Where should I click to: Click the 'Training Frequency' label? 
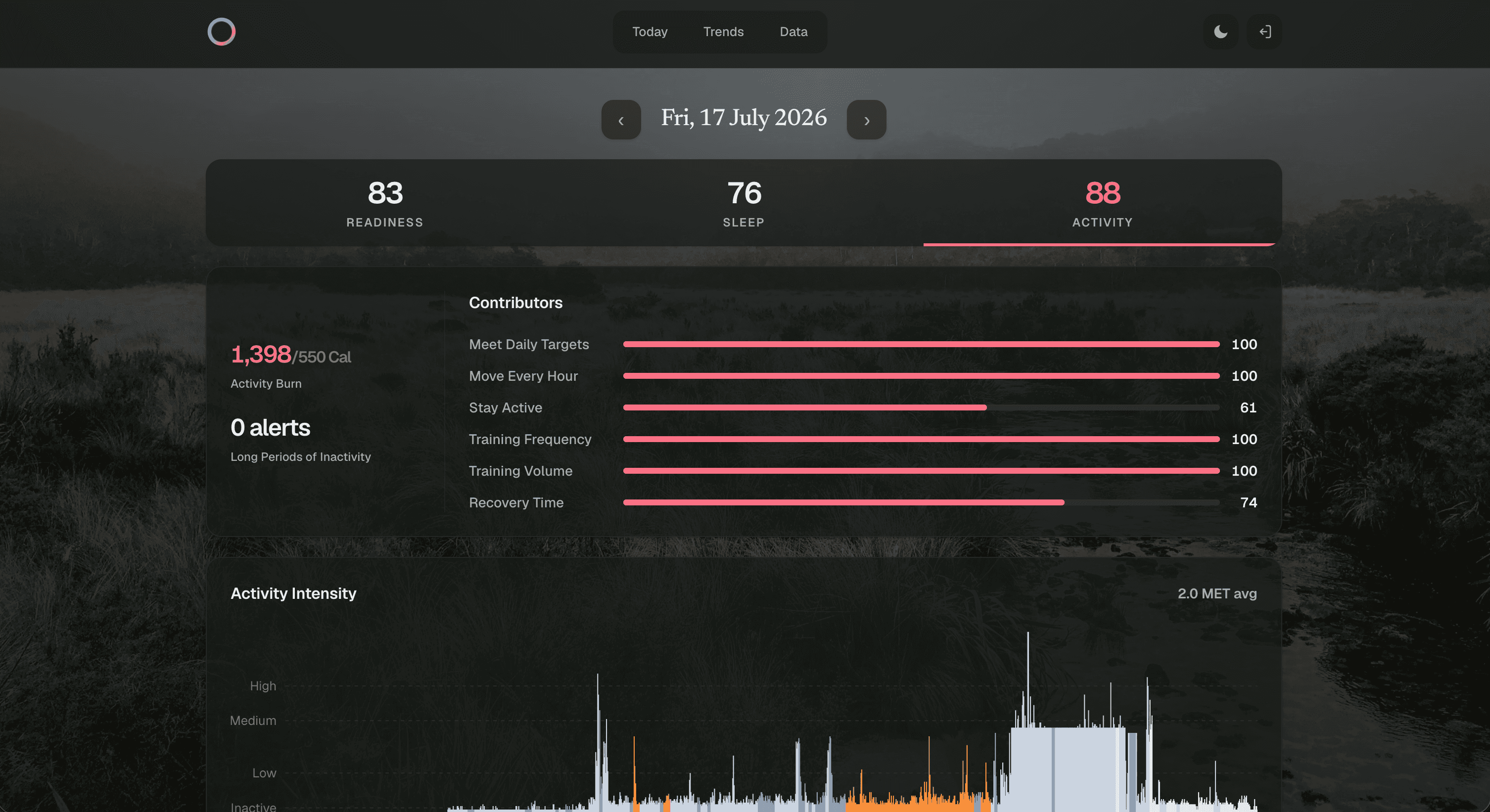click(x=530, y=439)
